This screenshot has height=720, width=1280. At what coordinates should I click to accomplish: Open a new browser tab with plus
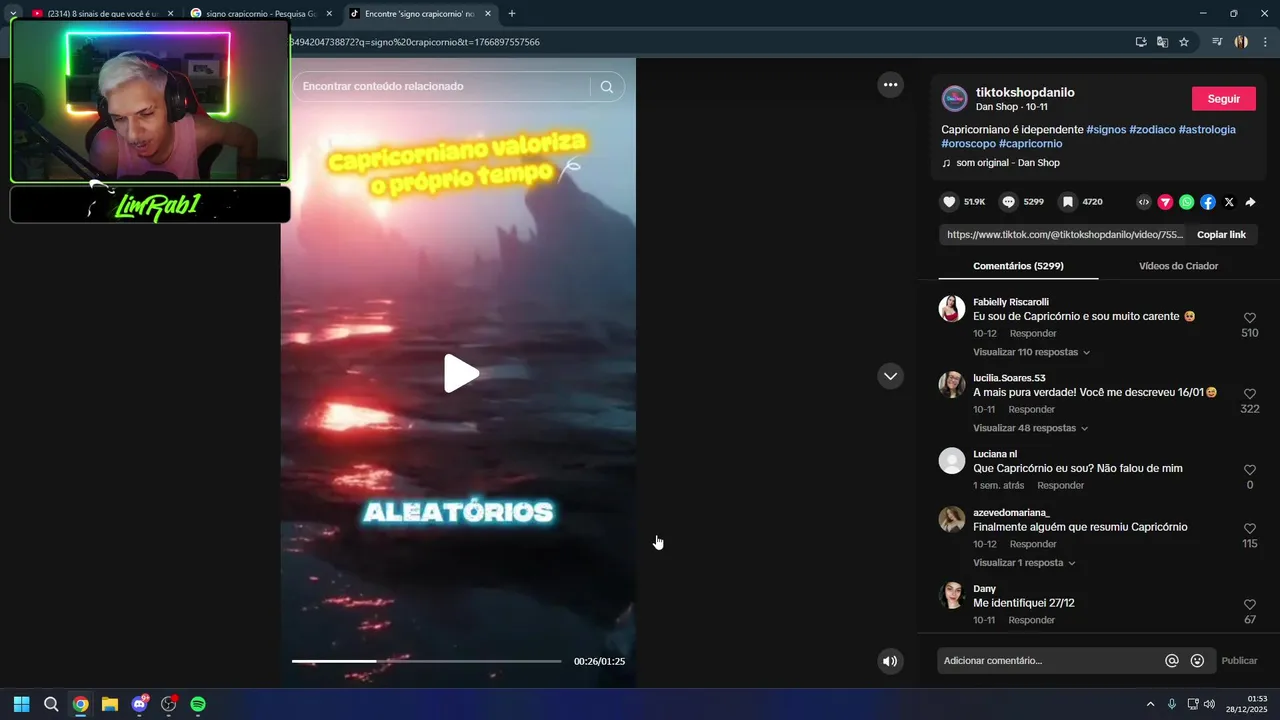[512, 14]
